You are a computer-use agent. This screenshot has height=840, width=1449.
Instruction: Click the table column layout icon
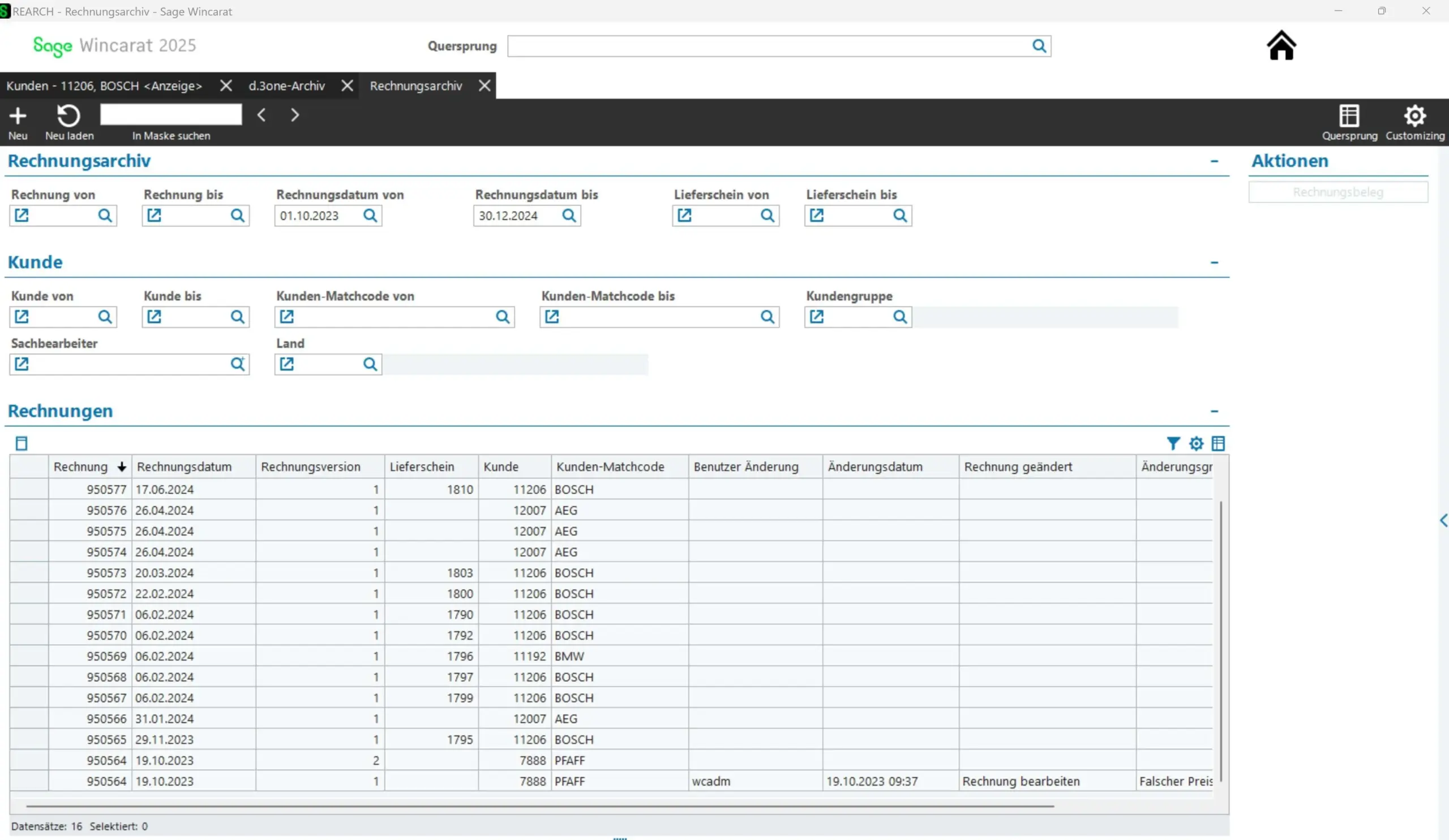pos(1218,443)
